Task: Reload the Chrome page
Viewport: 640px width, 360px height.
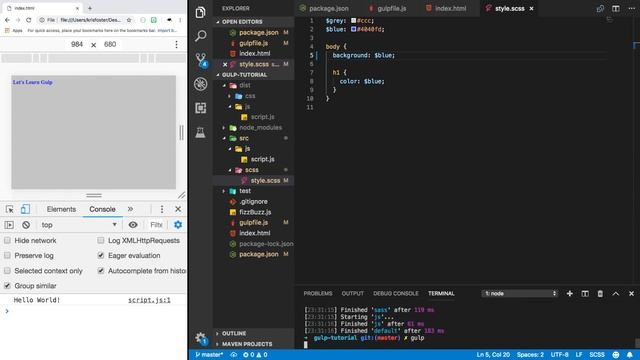Action: point(29,20)
